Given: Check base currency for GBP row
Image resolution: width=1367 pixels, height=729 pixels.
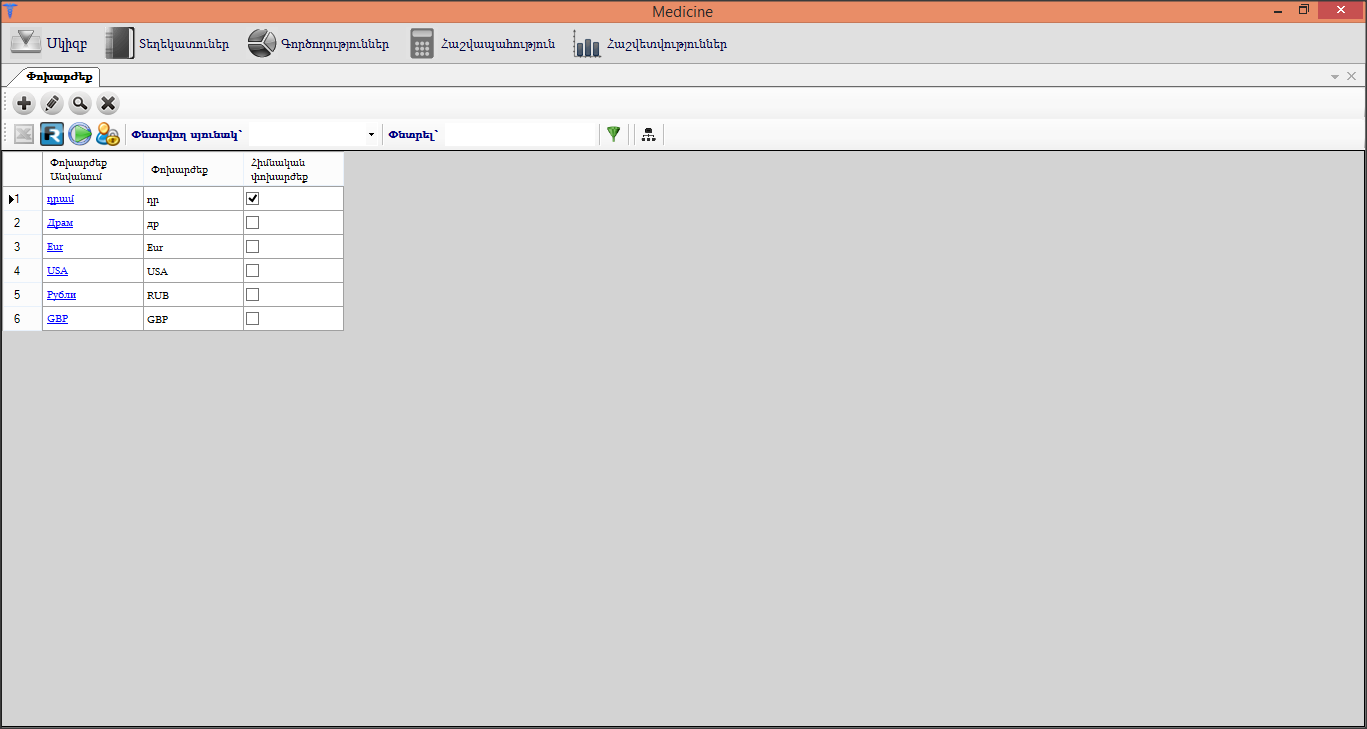Looking at the screenshot, I should 252,318.
